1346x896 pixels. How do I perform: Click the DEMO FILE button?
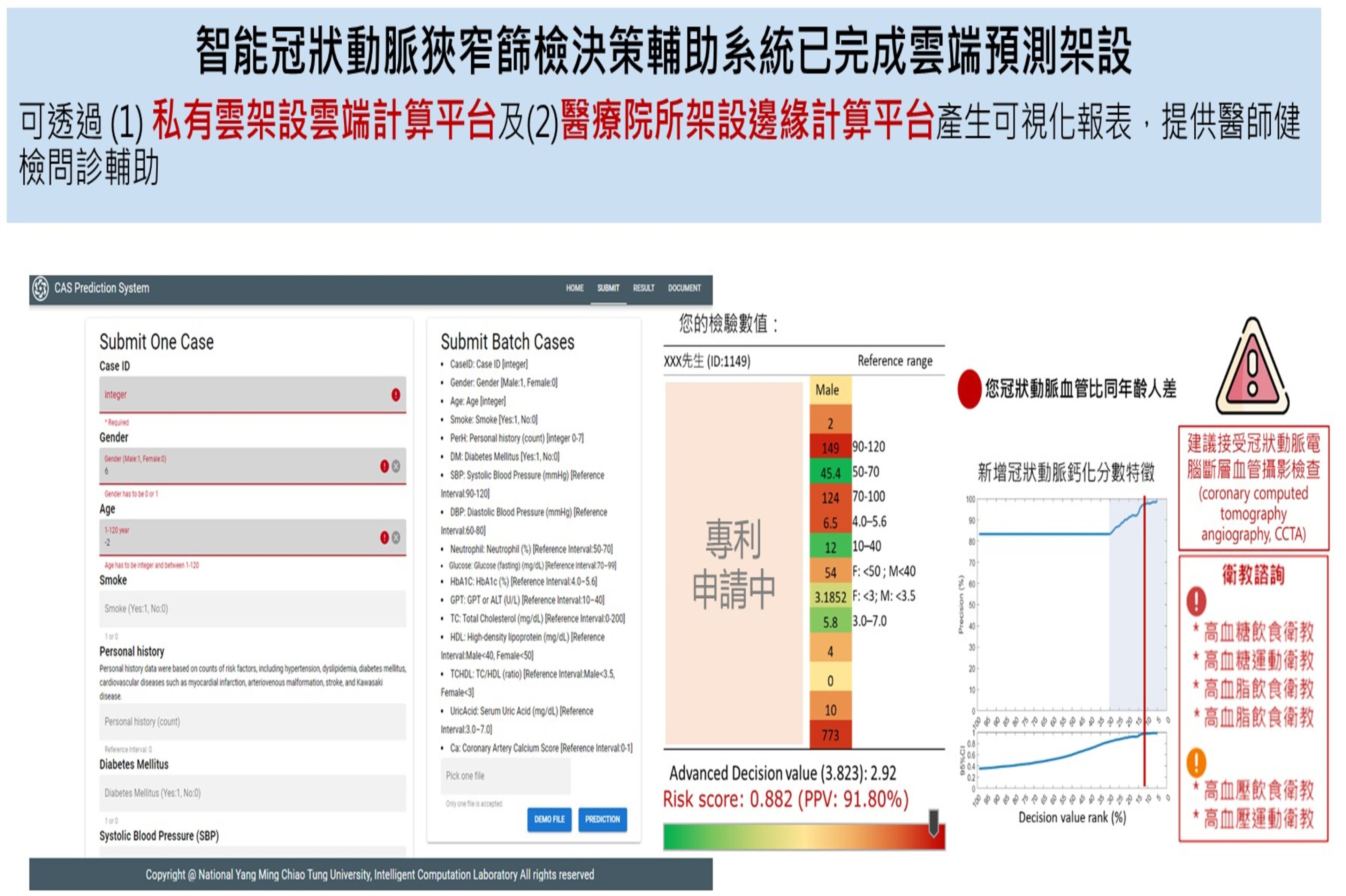[549, 819]
